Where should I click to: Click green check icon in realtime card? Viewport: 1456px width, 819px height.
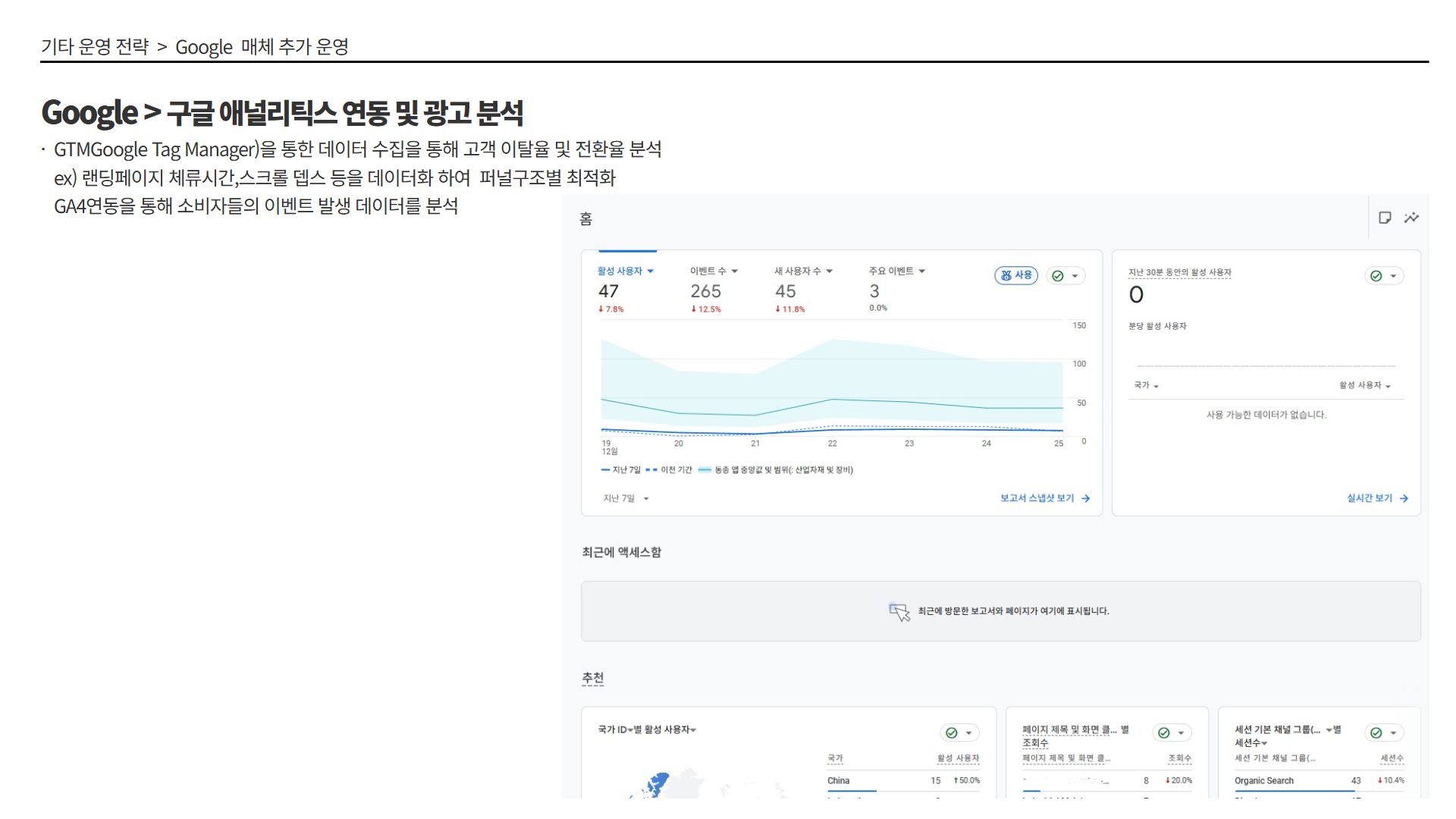pyautogui.click(x=1376, y=276)
